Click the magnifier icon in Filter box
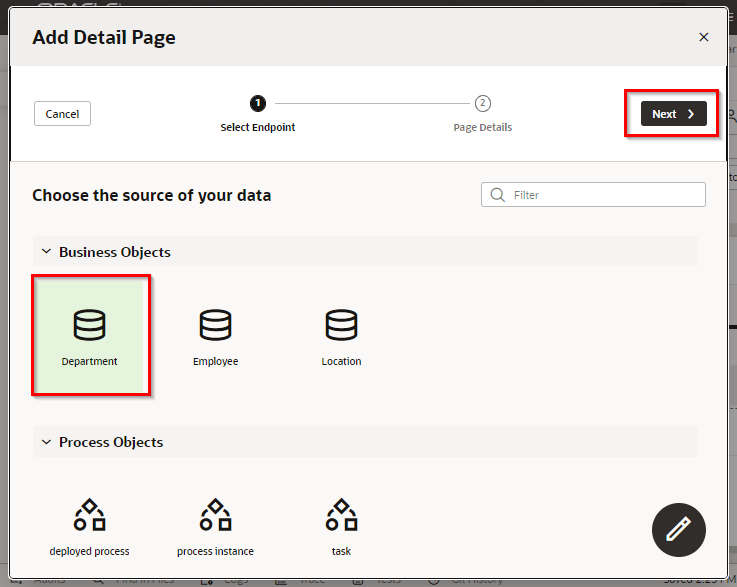The height and width of the screenshot is (587, 737). click(x=497, y=195)
